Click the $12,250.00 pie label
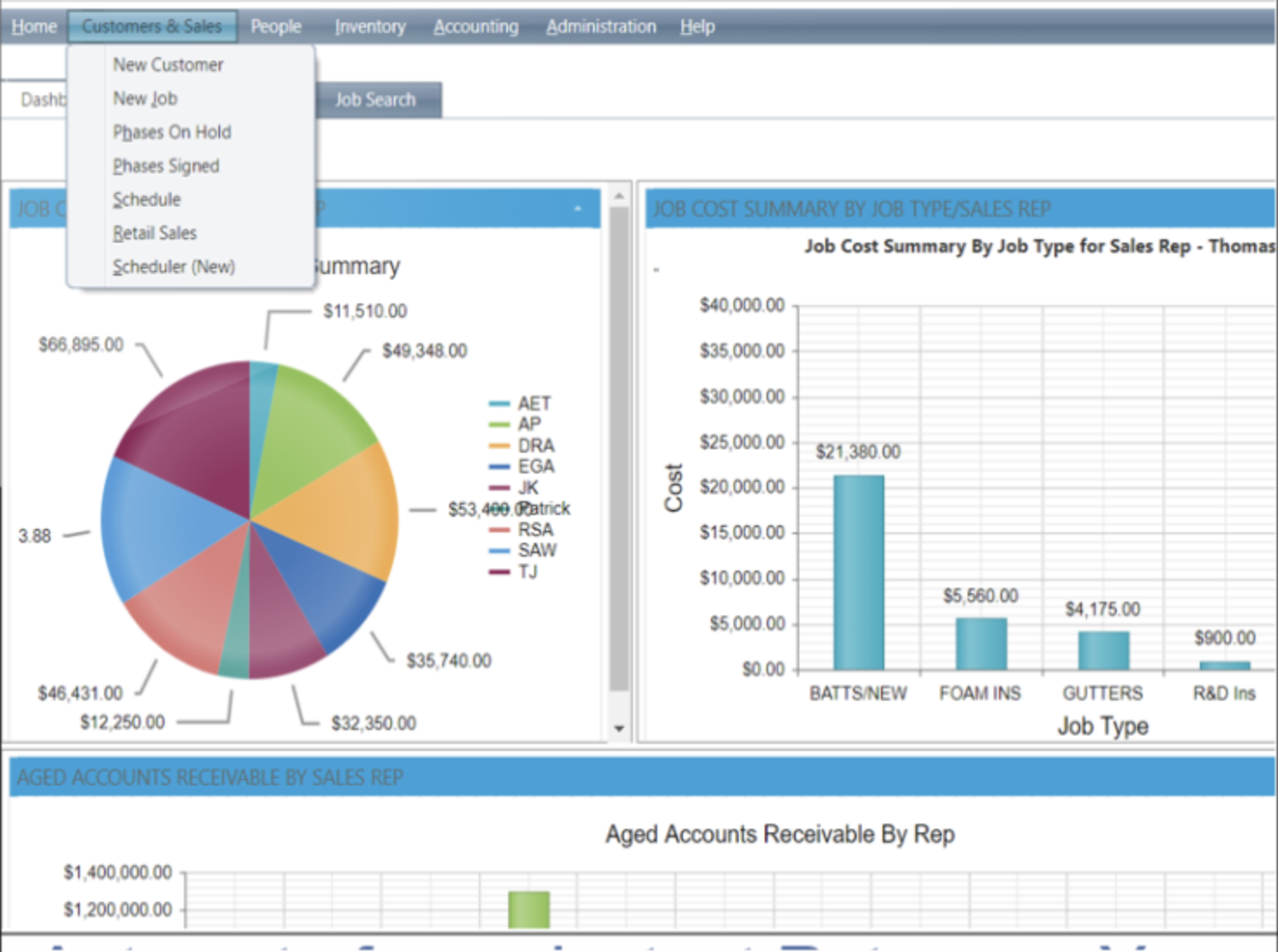 (x=122, y=722)
